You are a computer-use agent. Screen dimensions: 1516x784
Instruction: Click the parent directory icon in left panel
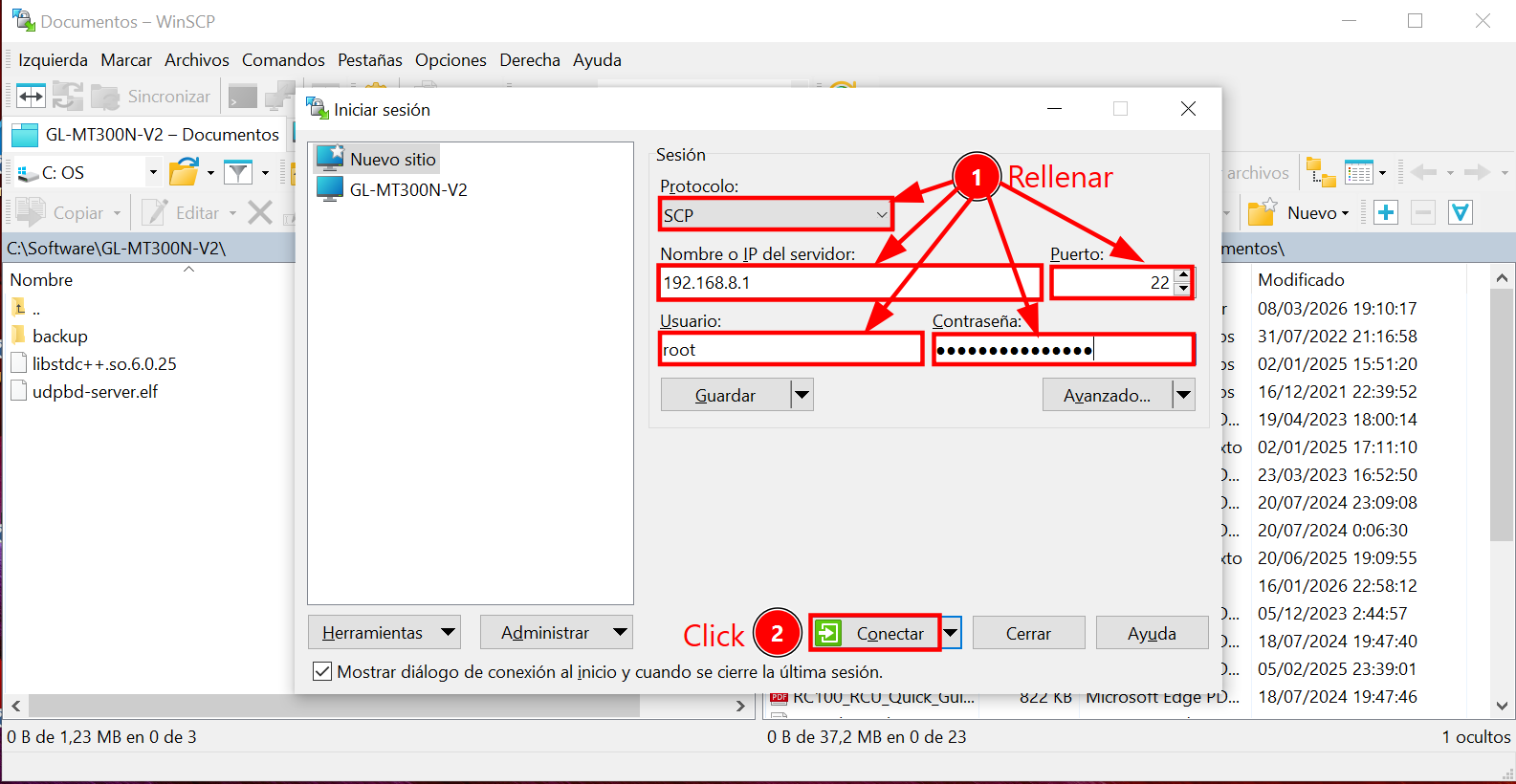[x=19, y=308]
